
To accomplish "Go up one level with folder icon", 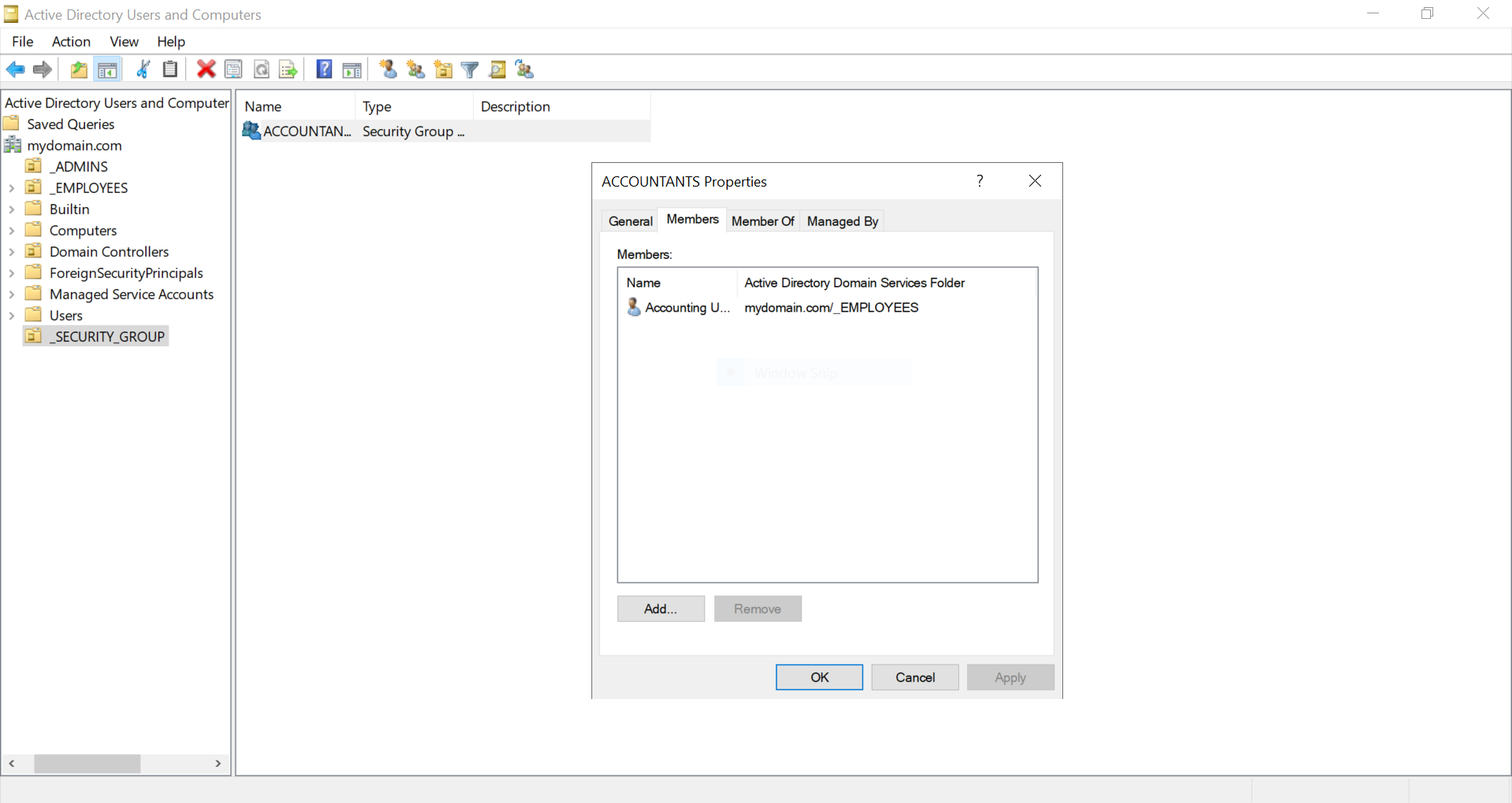I will point(79,70).
